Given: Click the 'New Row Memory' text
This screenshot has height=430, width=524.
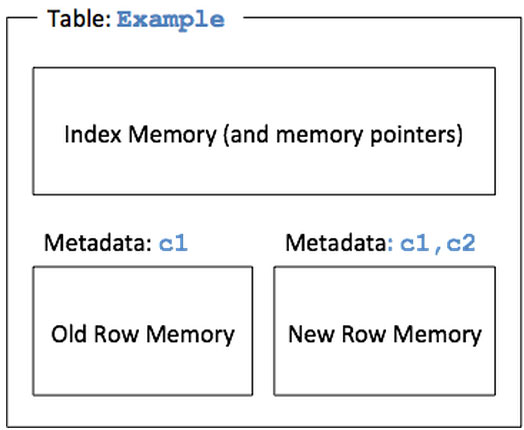Looking at the screenshot, I should [x=385, y=334].
